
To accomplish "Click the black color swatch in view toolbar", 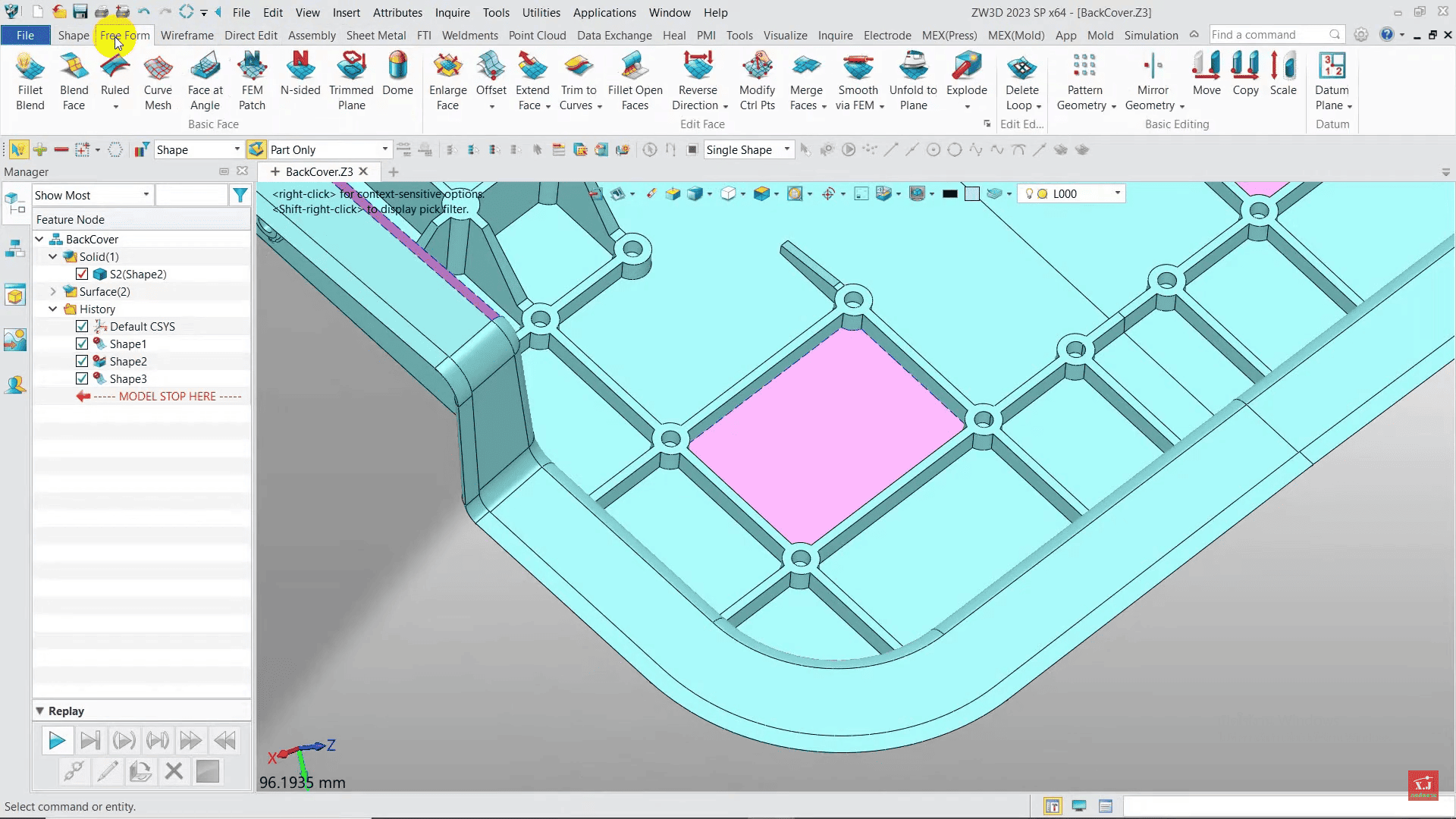I will click(949, 193).
